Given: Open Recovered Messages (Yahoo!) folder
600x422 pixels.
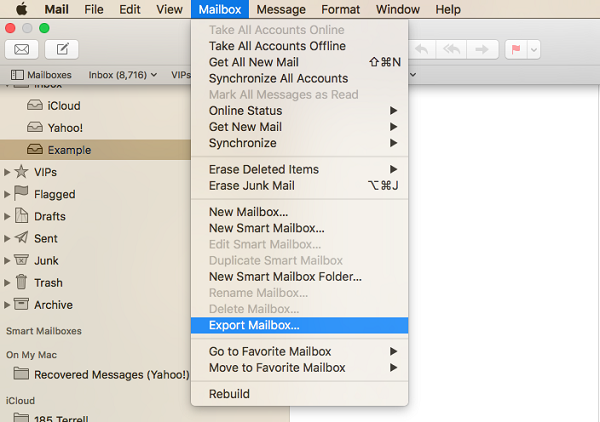Looking at the screenshot, I should [111, 375].
